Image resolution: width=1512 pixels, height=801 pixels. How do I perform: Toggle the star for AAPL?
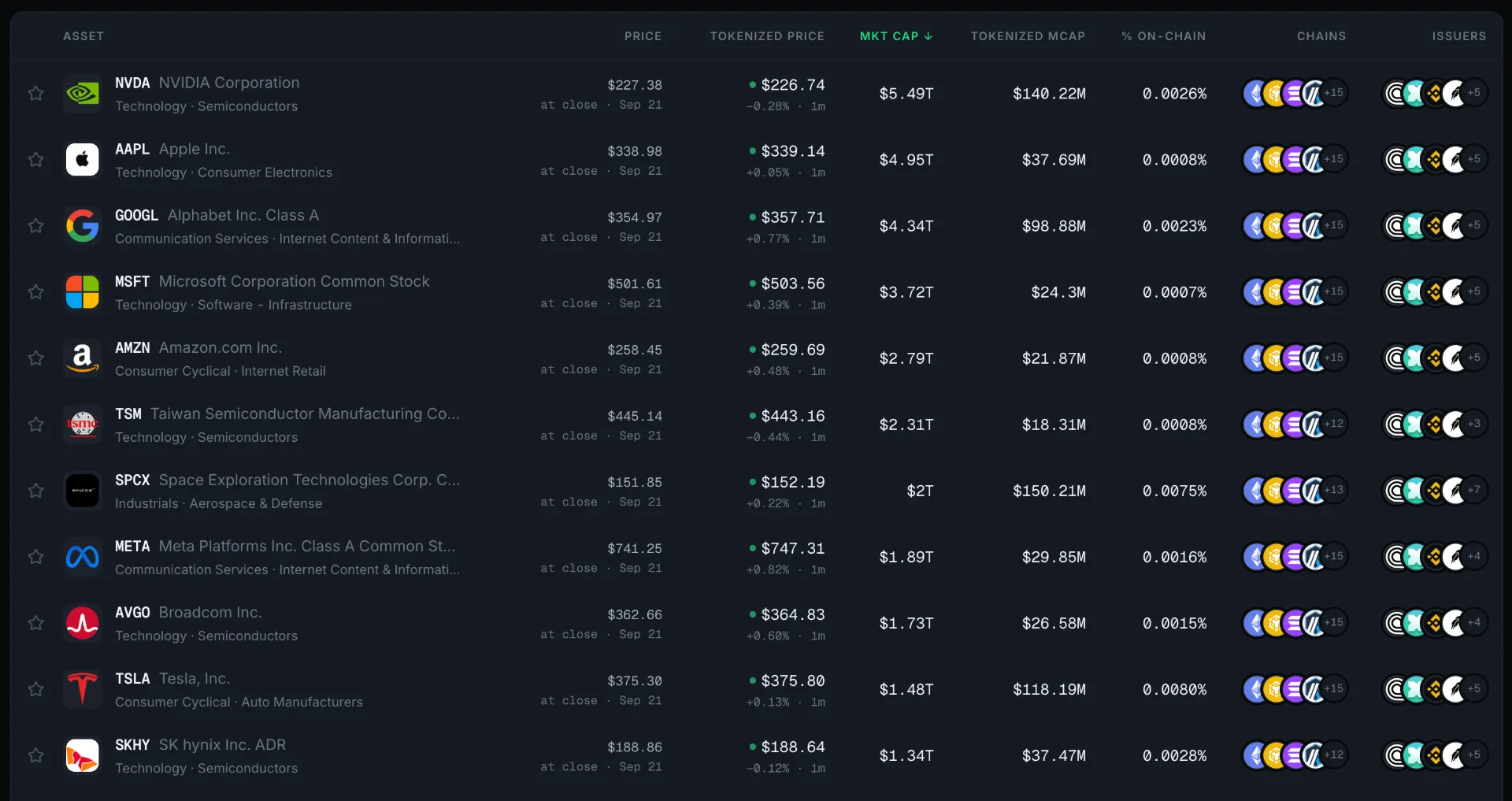pyautogui.click(x=35, y=160)
